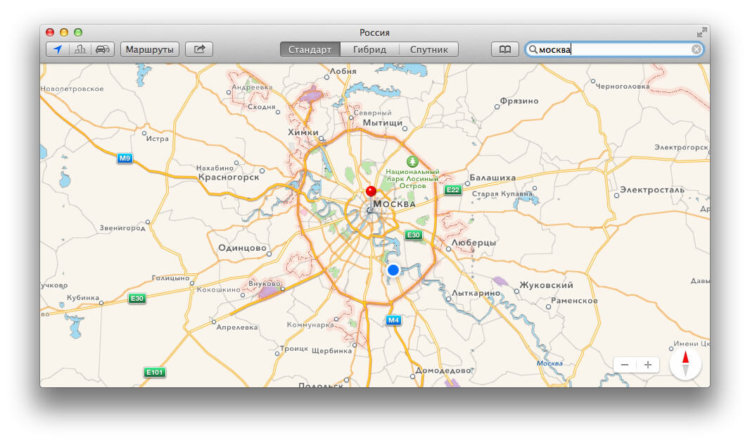
Task: Select the Химки label
Action: [303, 132]
